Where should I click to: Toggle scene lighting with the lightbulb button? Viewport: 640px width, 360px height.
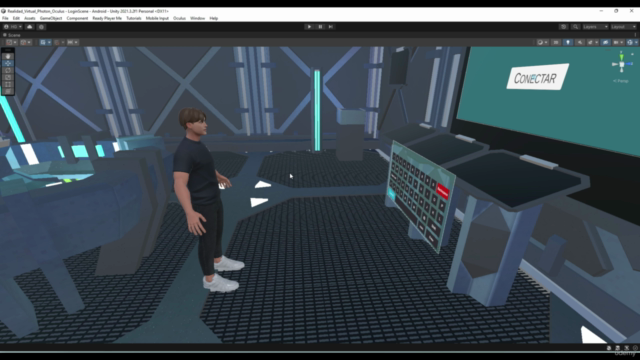568,42
